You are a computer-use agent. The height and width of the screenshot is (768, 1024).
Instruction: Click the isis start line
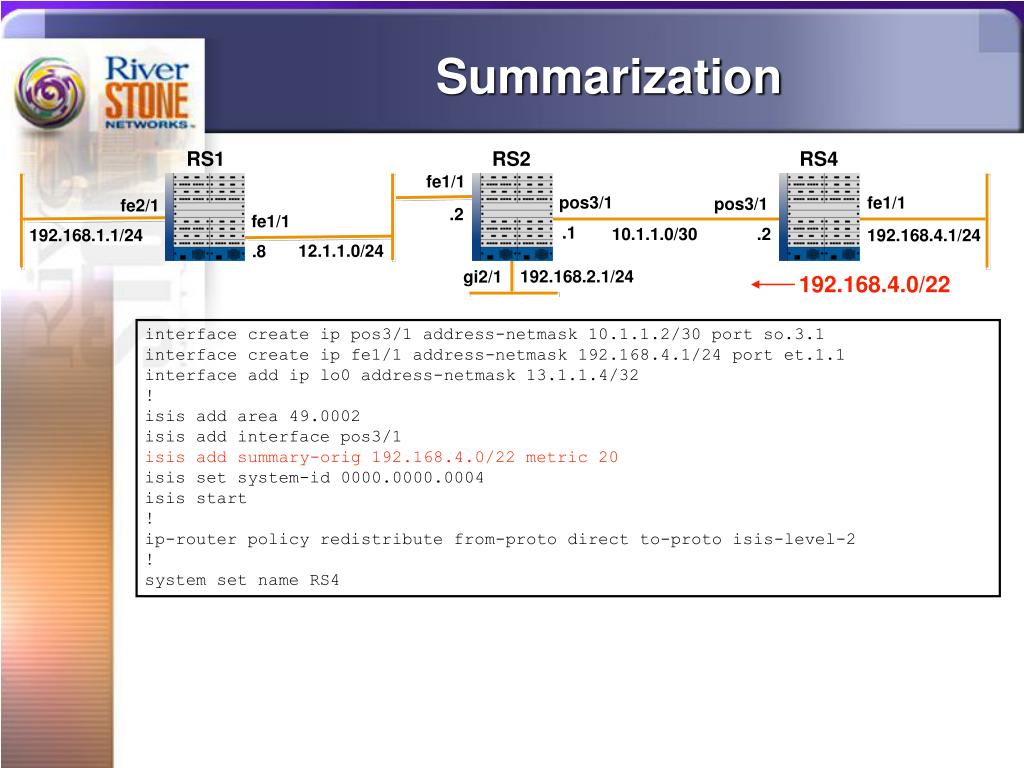tap(196, 498)
